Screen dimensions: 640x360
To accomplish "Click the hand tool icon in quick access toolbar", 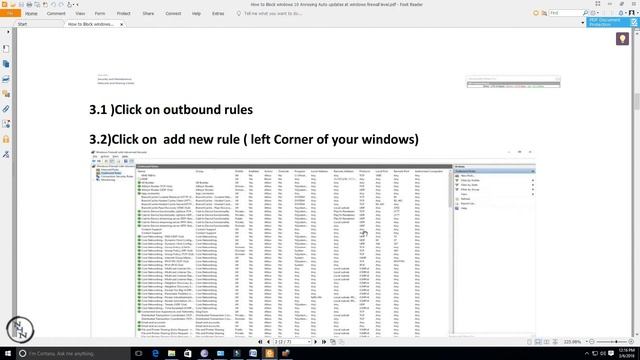I will tap(69, 4).
